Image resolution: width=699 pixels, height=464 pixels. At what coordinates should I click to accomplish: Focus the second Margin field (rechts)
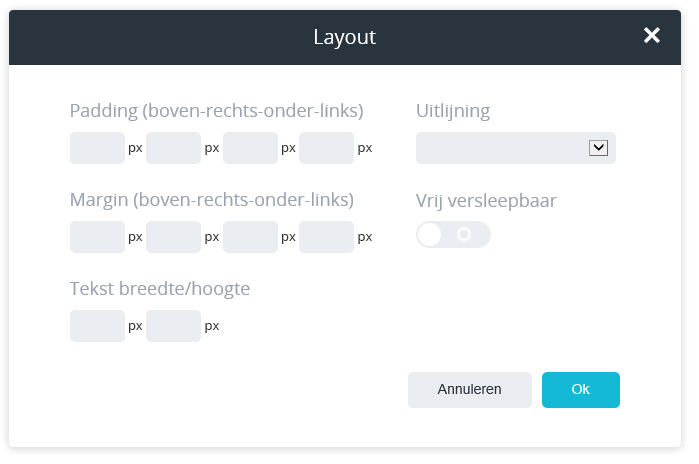point(174,237)
